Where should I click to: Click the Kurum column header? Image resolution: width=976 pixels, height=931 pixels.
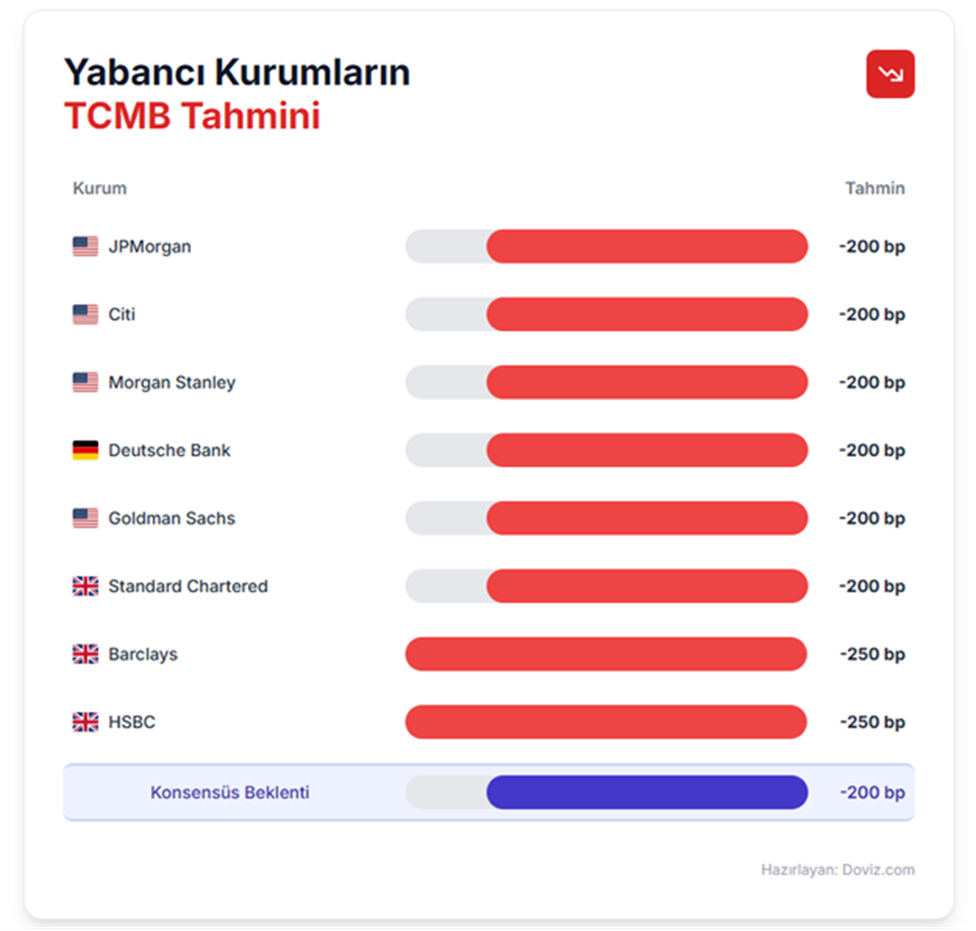pos(100,188)
